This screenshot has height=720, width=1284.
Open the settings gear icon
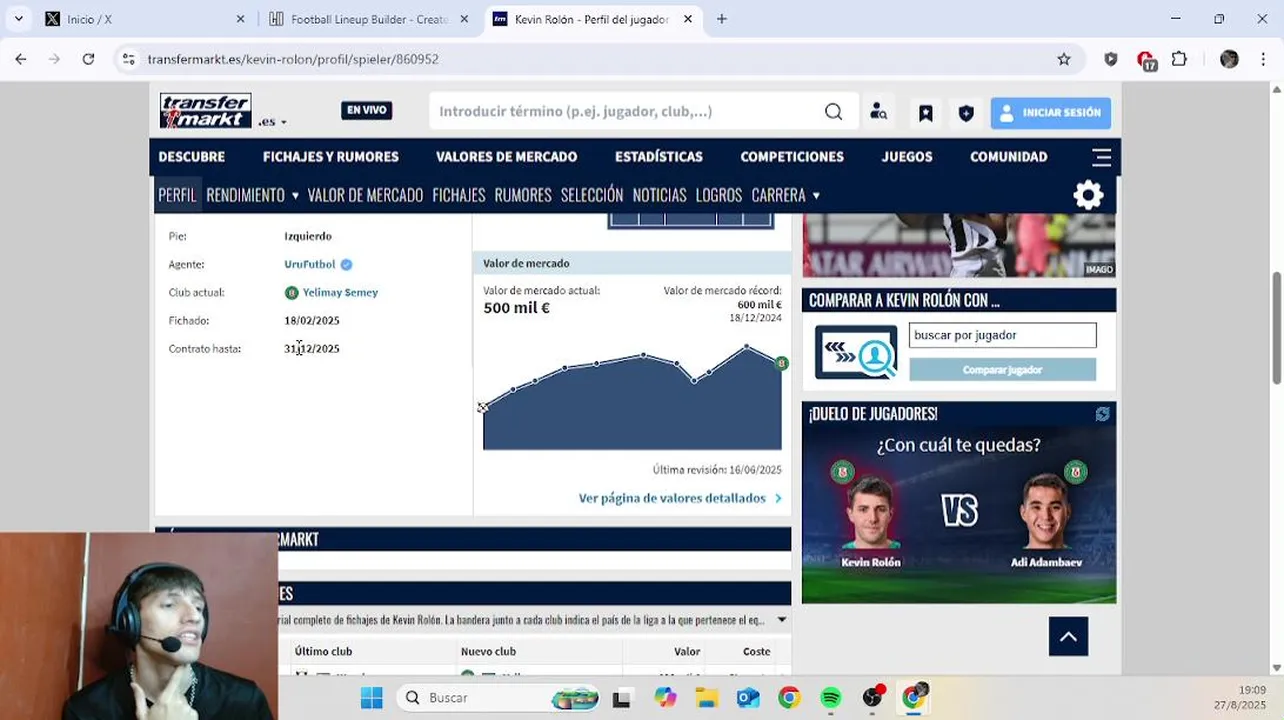[1088, 195]
